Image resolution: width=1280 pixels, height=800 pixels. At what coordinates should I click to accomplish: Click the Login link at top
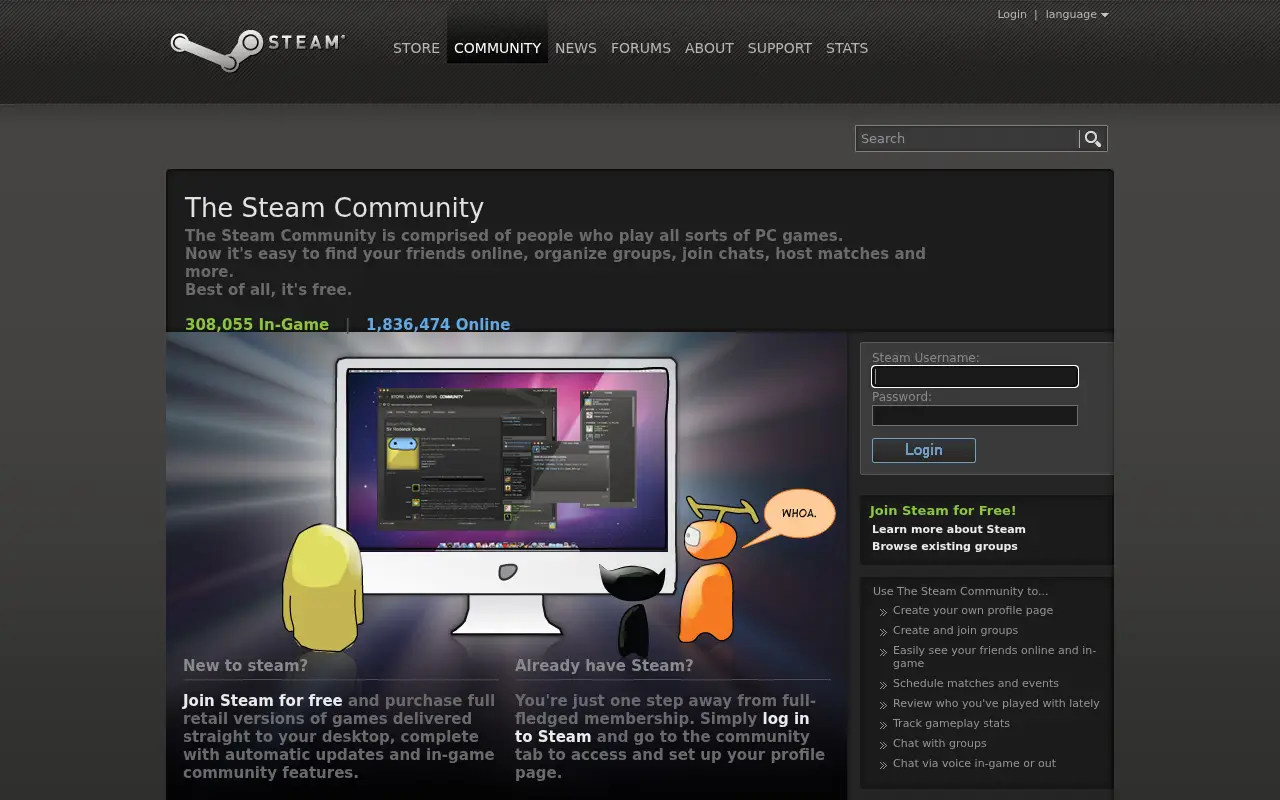click(x=1011, y=14)
